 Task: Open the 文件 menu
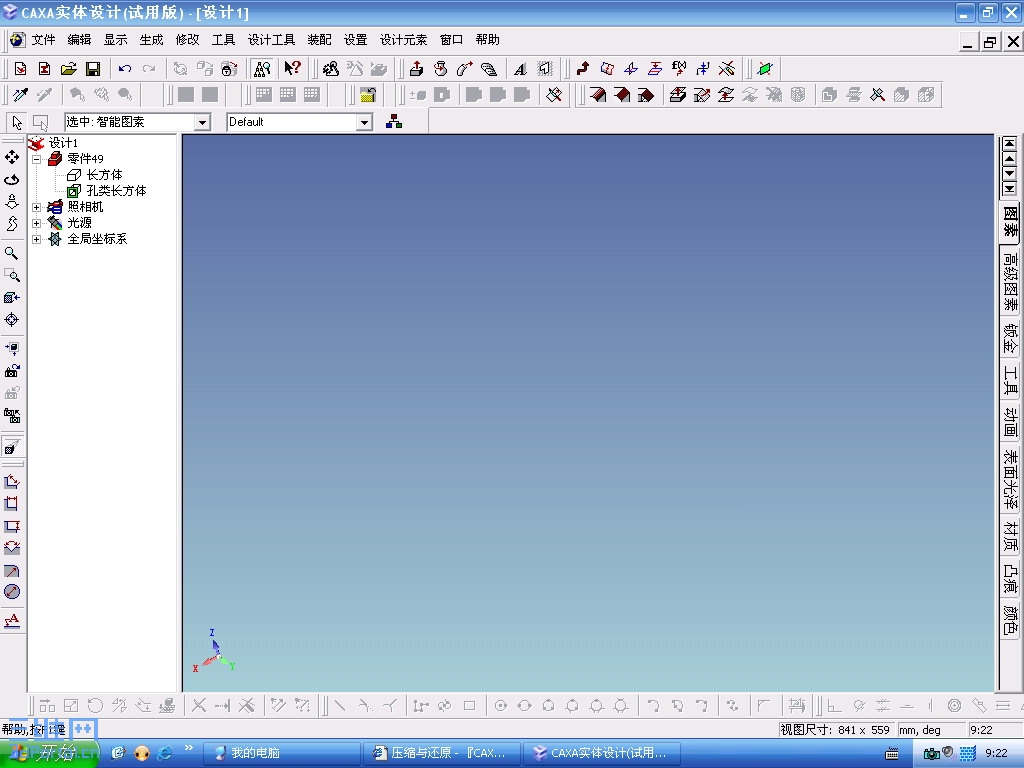[x=43, y=40]
